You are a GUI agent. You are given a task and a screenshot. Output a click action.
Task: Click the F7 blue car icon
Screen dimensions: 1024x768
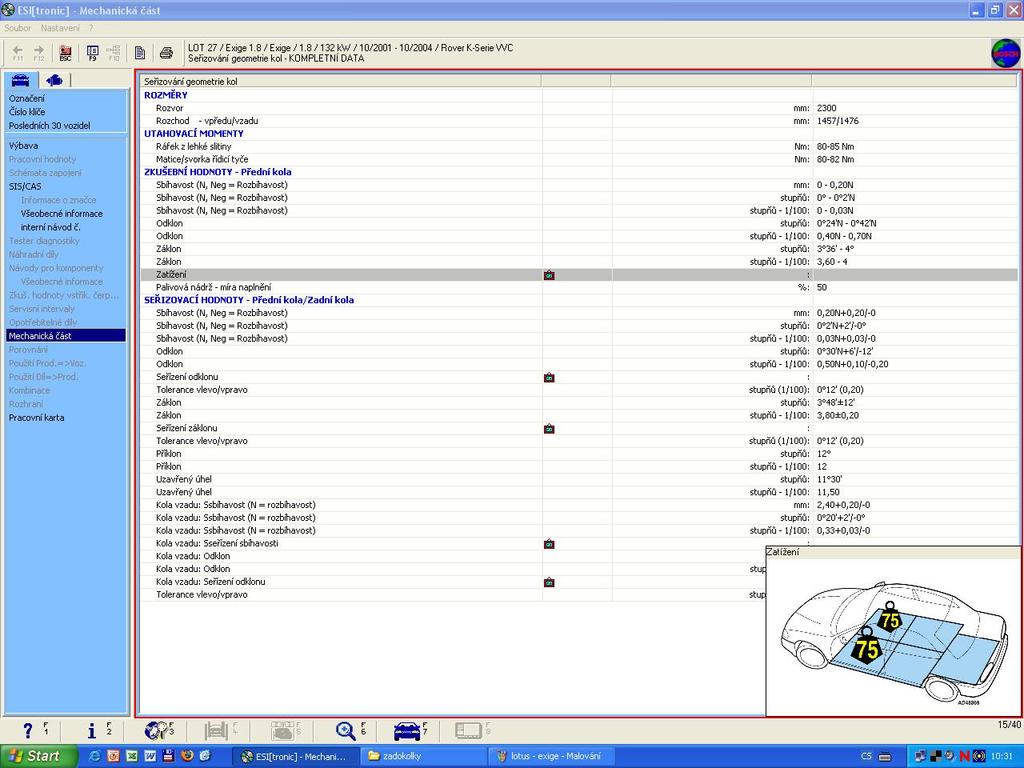[x=407, y=730]
